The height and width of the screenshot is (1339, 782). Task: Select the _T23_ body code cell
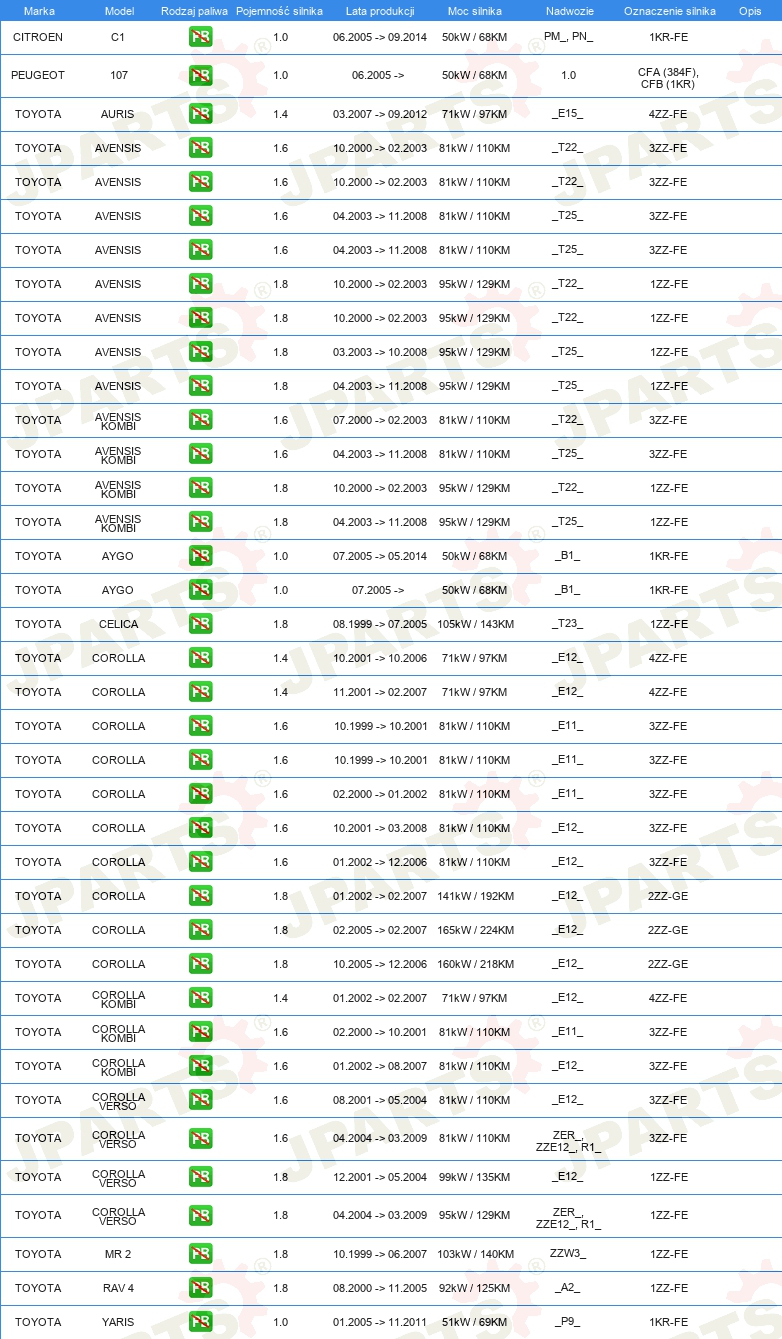(568, 624)
